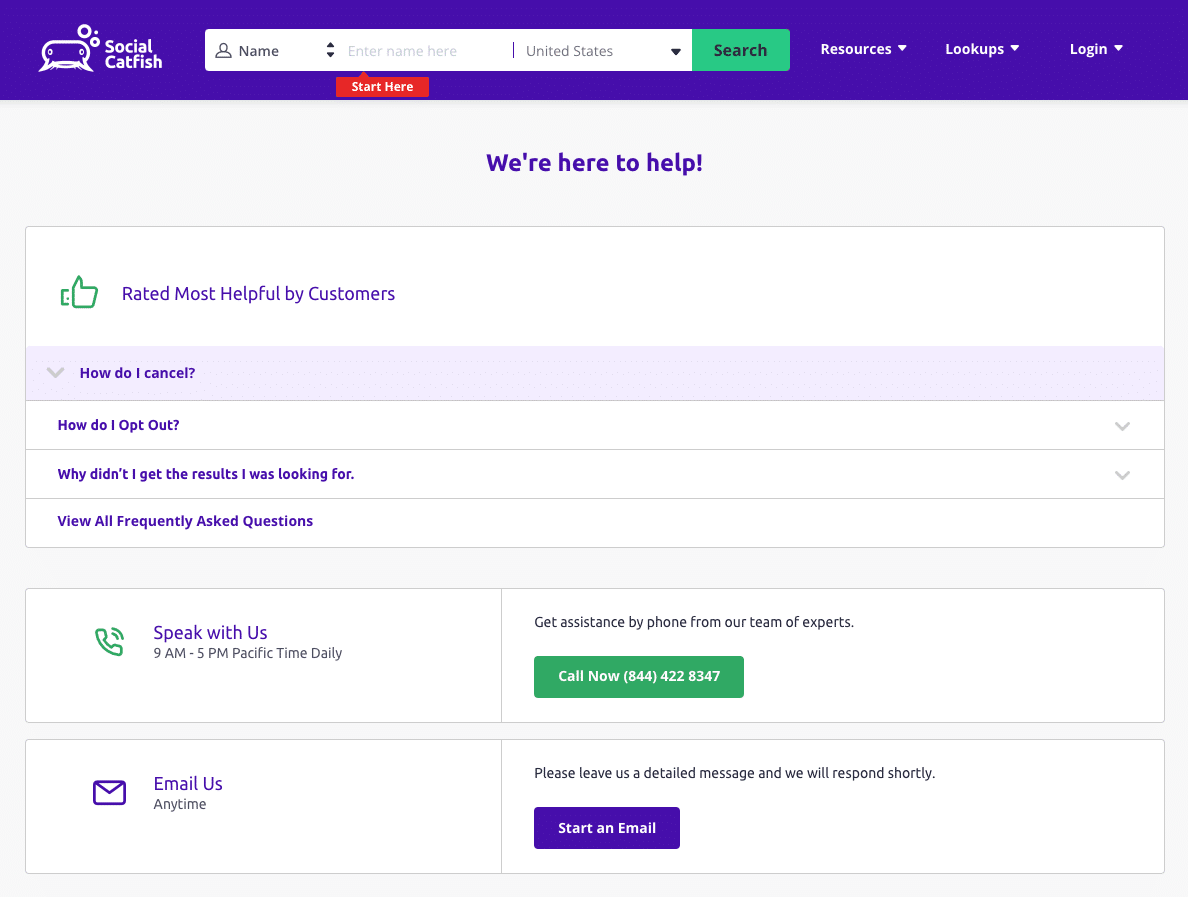
Task: Click the person icon in search type selector
Action: [224, 51]
